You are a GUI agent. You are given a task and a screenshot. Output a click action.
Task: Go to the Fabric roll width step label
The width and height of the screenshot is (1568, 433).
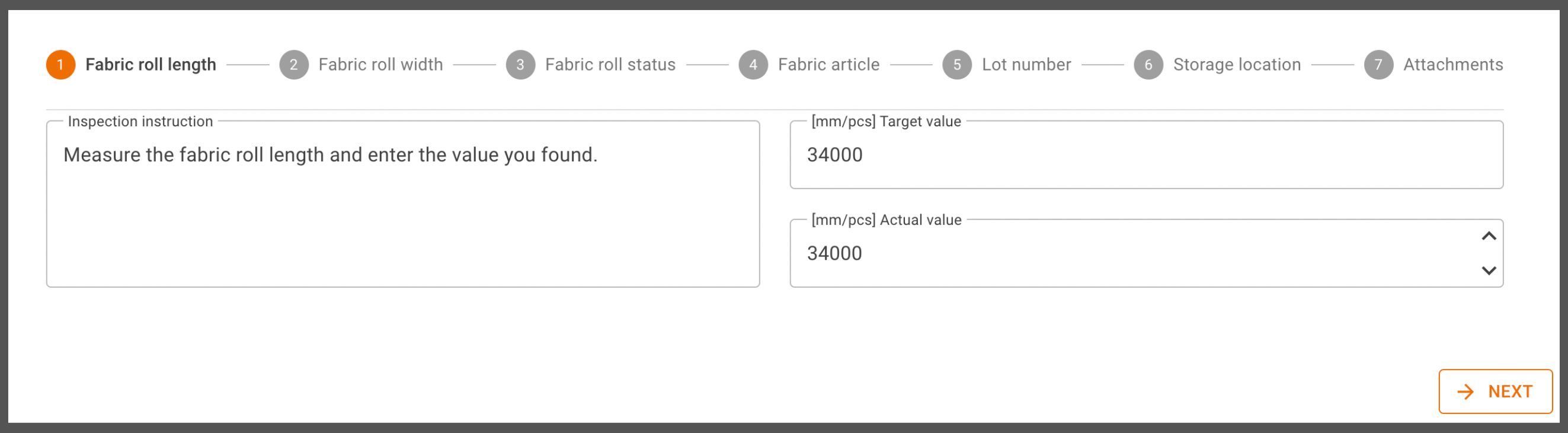380,65
